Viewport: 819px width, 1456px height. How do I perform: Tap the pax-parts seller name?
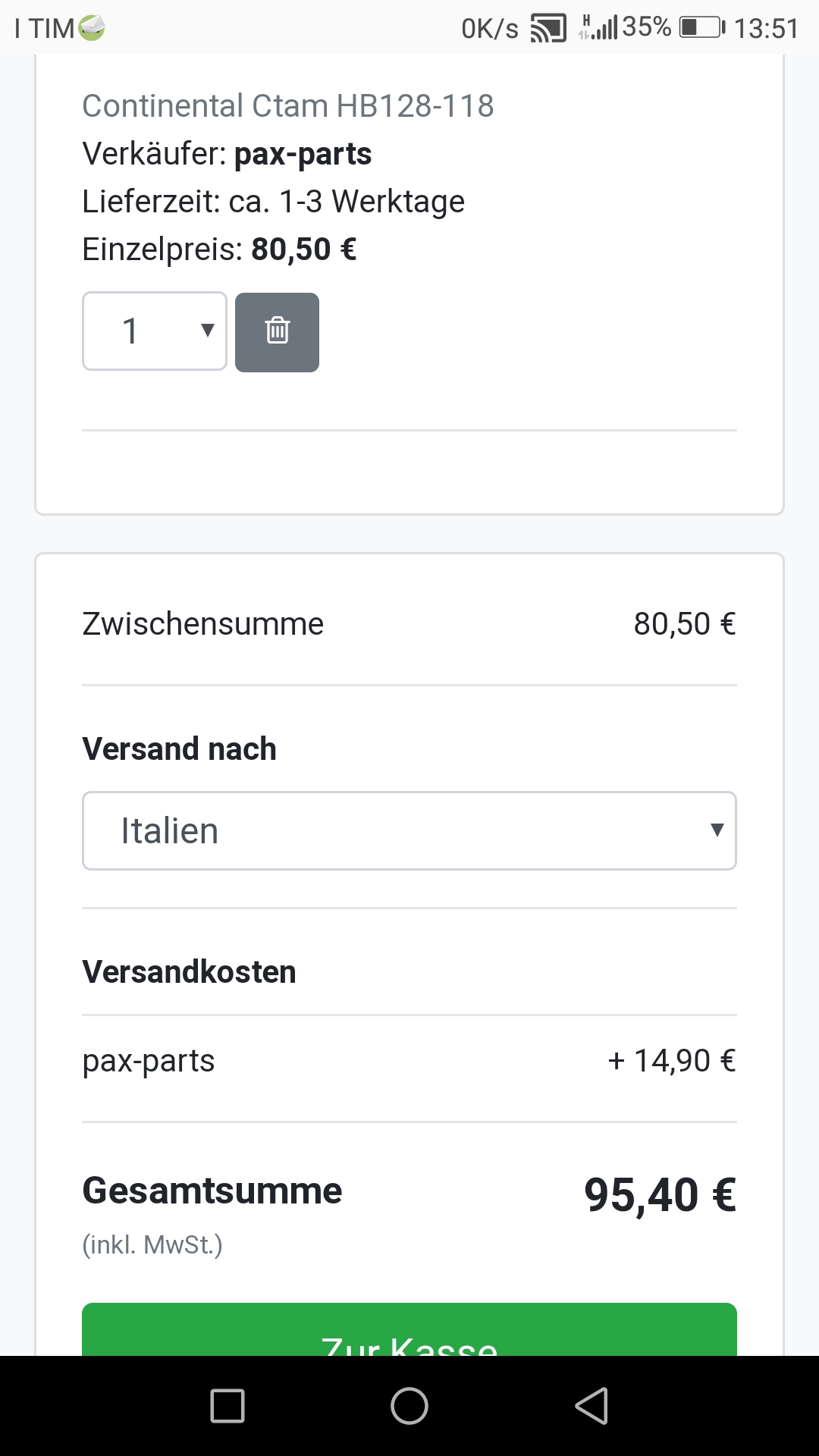point(303,154)
